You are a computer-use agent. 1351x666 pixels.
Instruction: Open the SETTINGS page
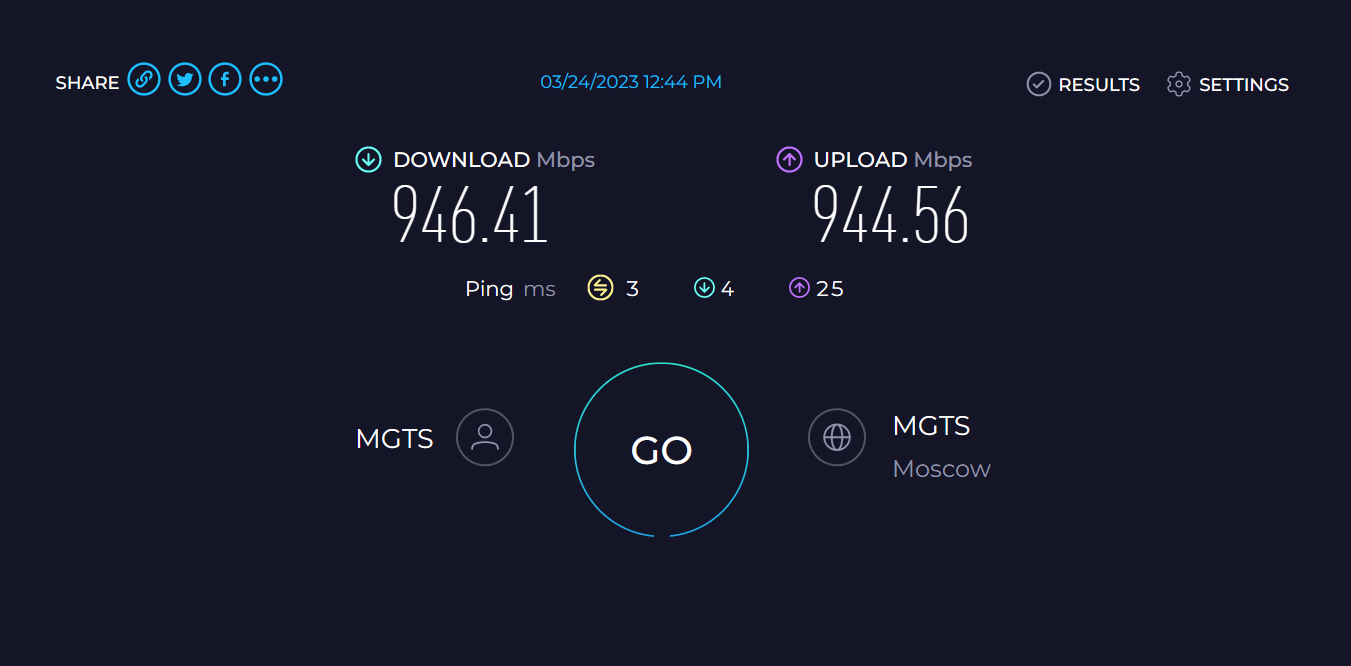click(1244, 85)
